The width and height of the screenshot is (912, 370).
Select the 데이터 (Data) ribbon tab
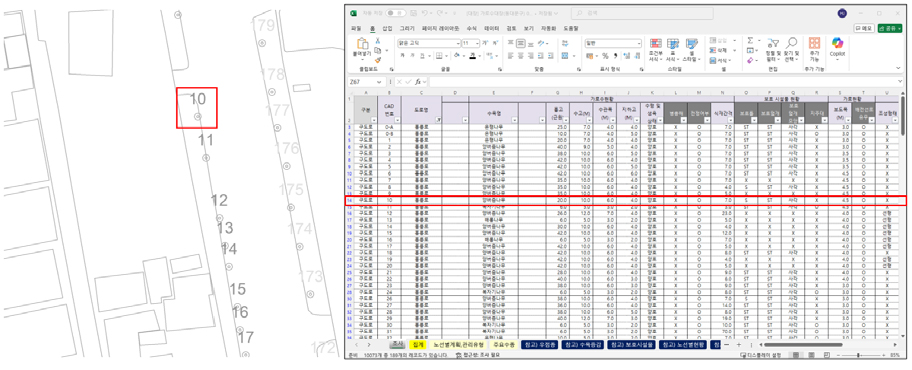491,29
